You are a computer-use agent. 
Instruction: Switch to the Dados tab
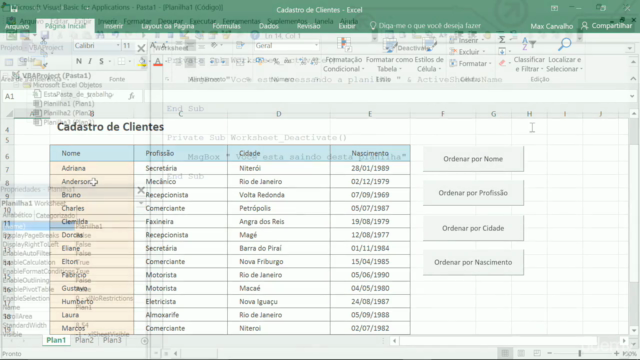[269, 26]
